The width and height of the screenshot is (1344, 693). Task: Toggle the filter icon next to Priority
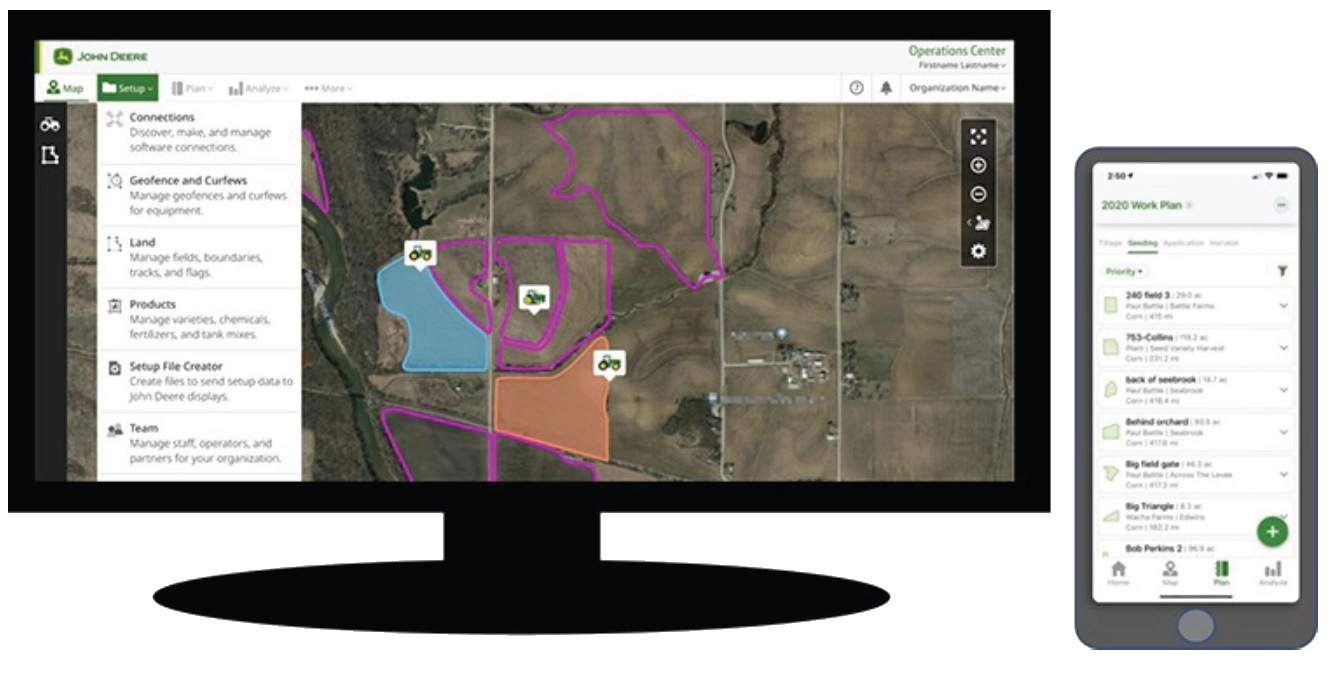(1281, 271)
